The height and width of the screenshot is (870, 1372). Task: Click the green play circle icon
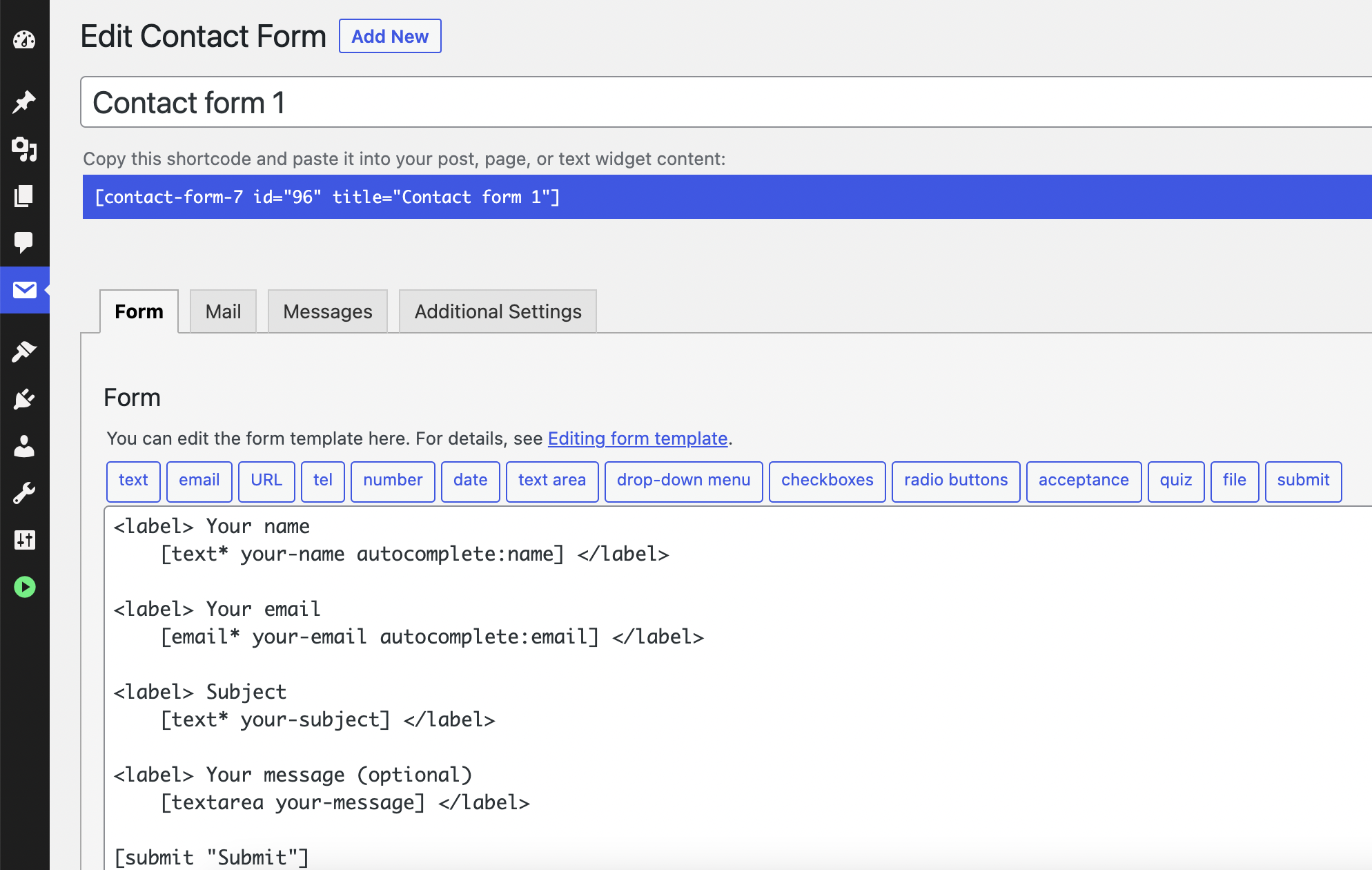24,587
